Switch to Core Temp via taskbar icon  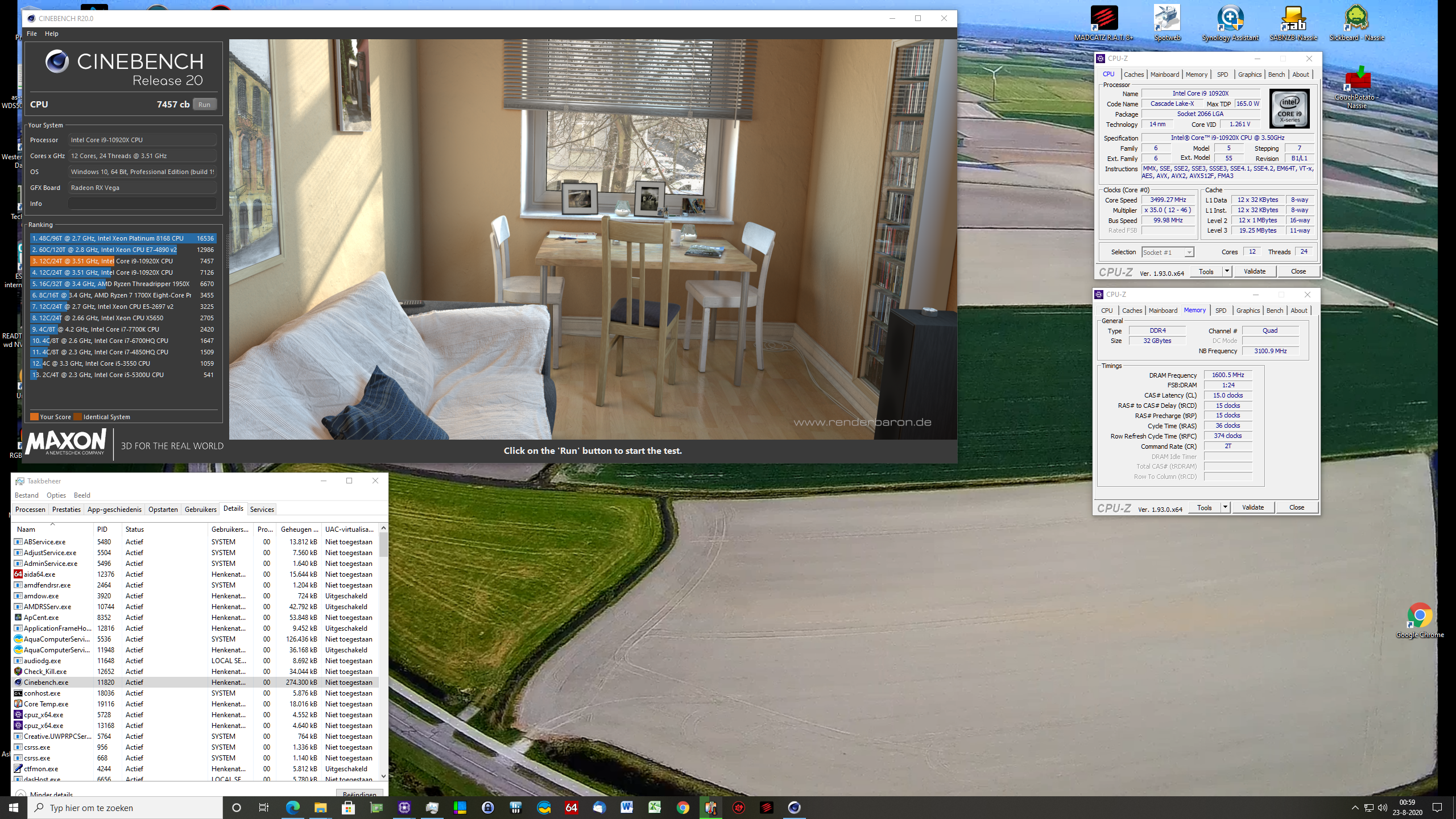click(x=710, y=808)
